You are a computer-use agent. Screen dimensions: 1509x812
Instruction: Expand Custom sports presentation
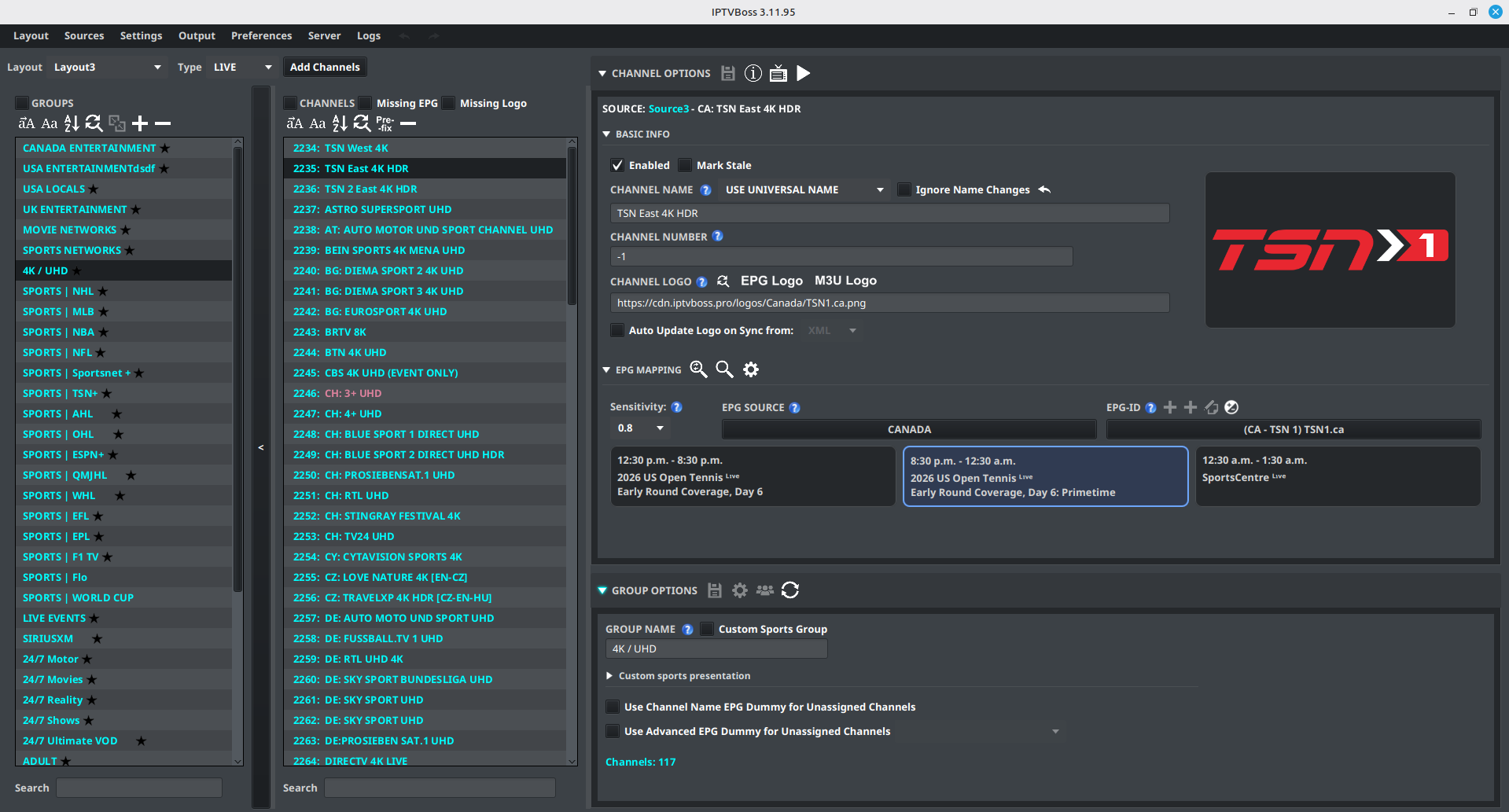click(609, 676)
